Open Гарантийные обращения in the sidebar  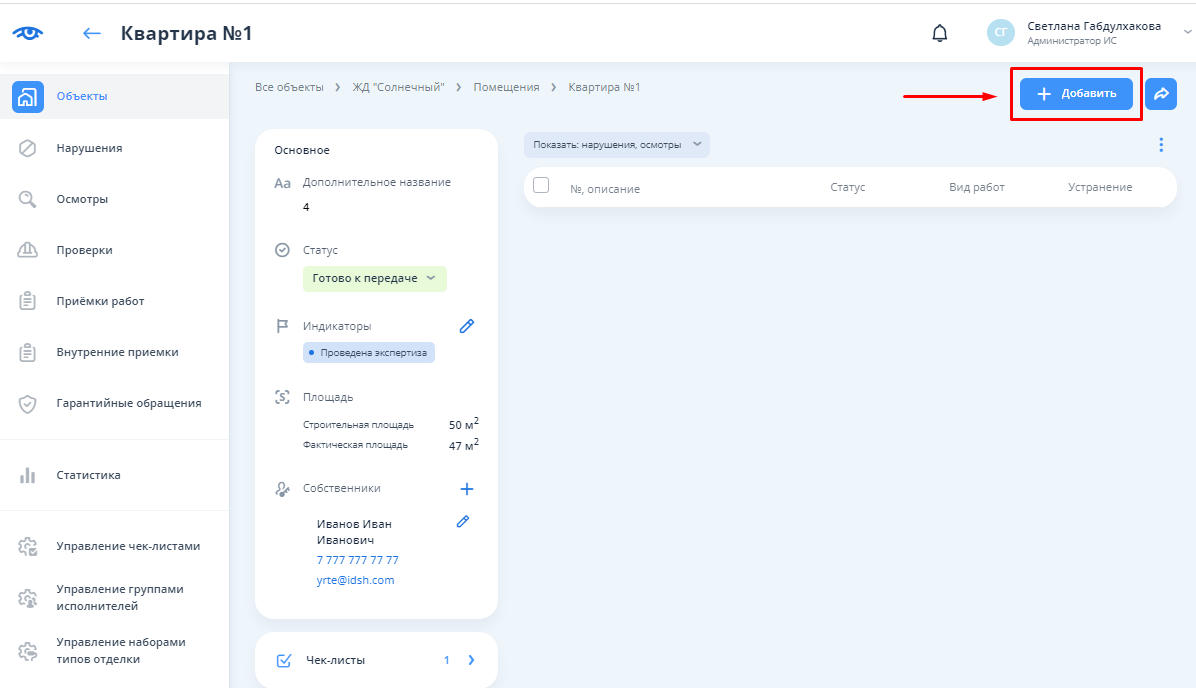[128, 403]
